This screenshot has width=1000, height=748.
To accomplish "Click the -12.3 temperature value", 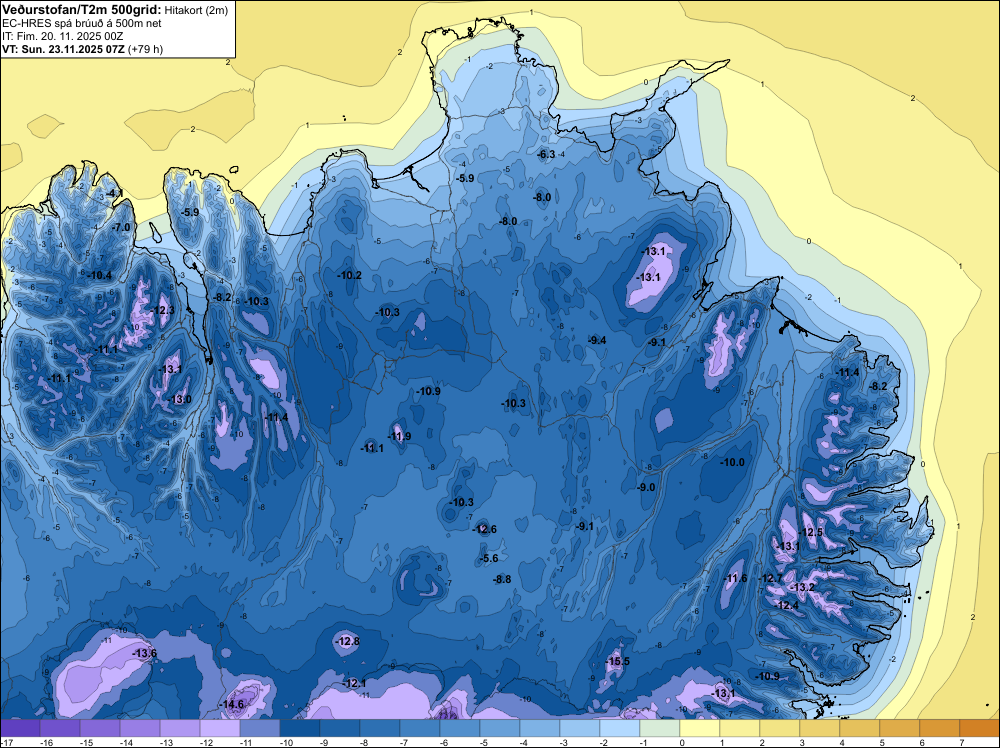I will (x=162, y=310).
